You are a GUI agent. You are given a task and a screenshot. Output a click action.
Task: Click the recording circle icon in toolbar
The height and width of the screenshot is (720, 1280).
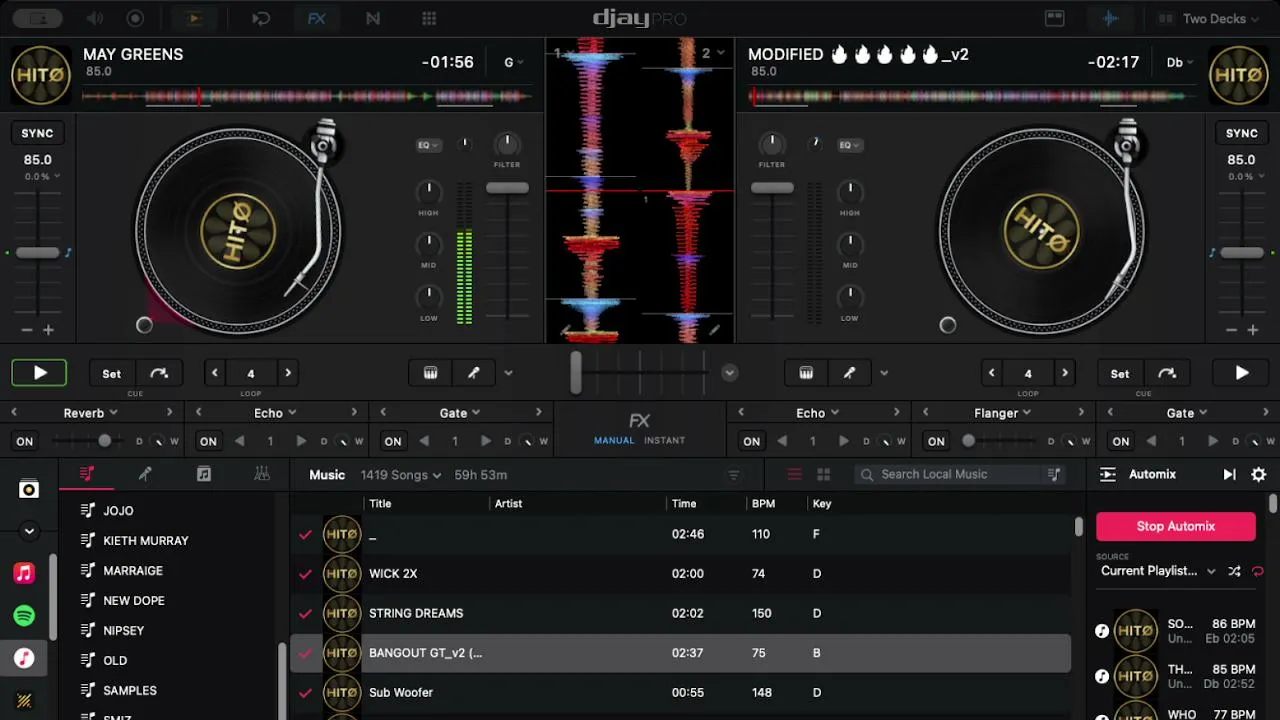tap(136, 19)
